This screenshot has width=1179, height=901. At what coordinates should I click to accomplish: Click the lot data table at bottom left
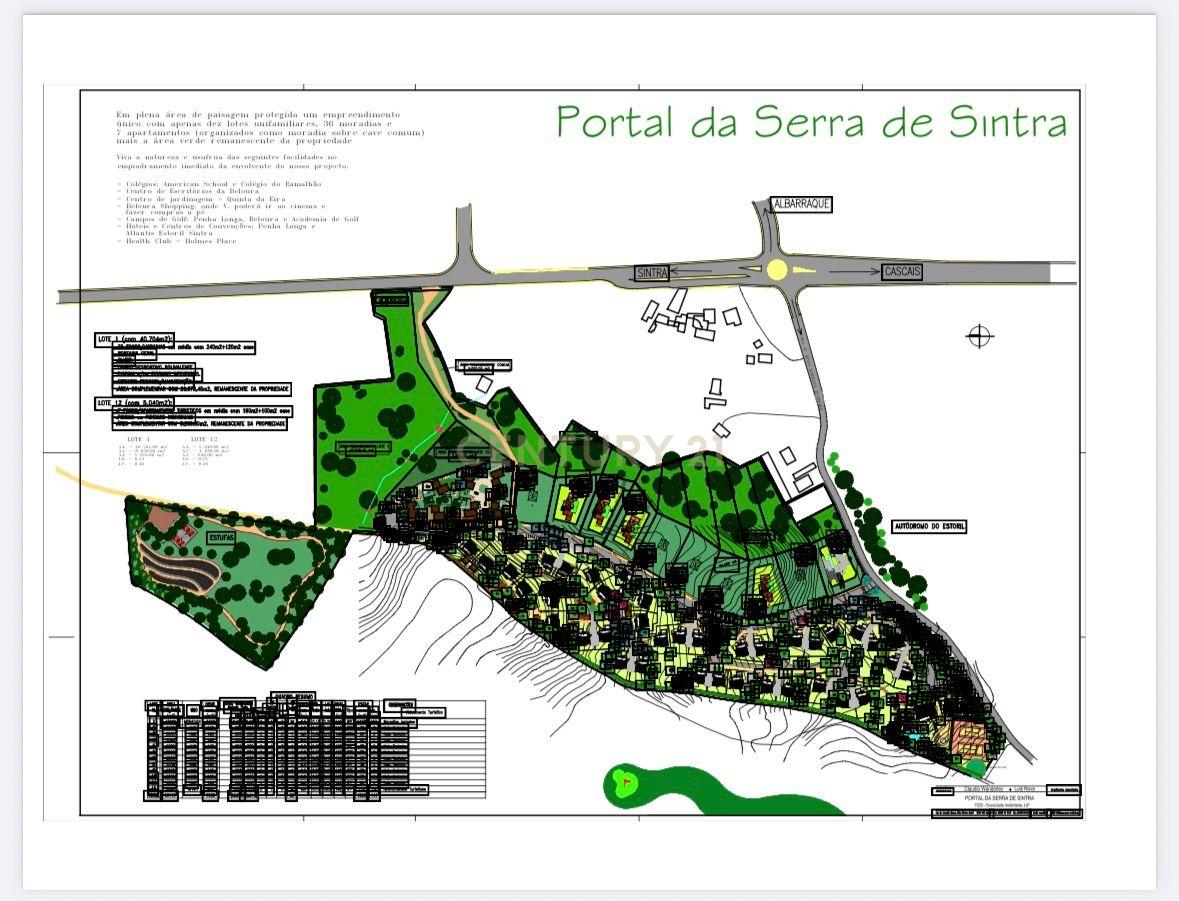pos(315,749)
